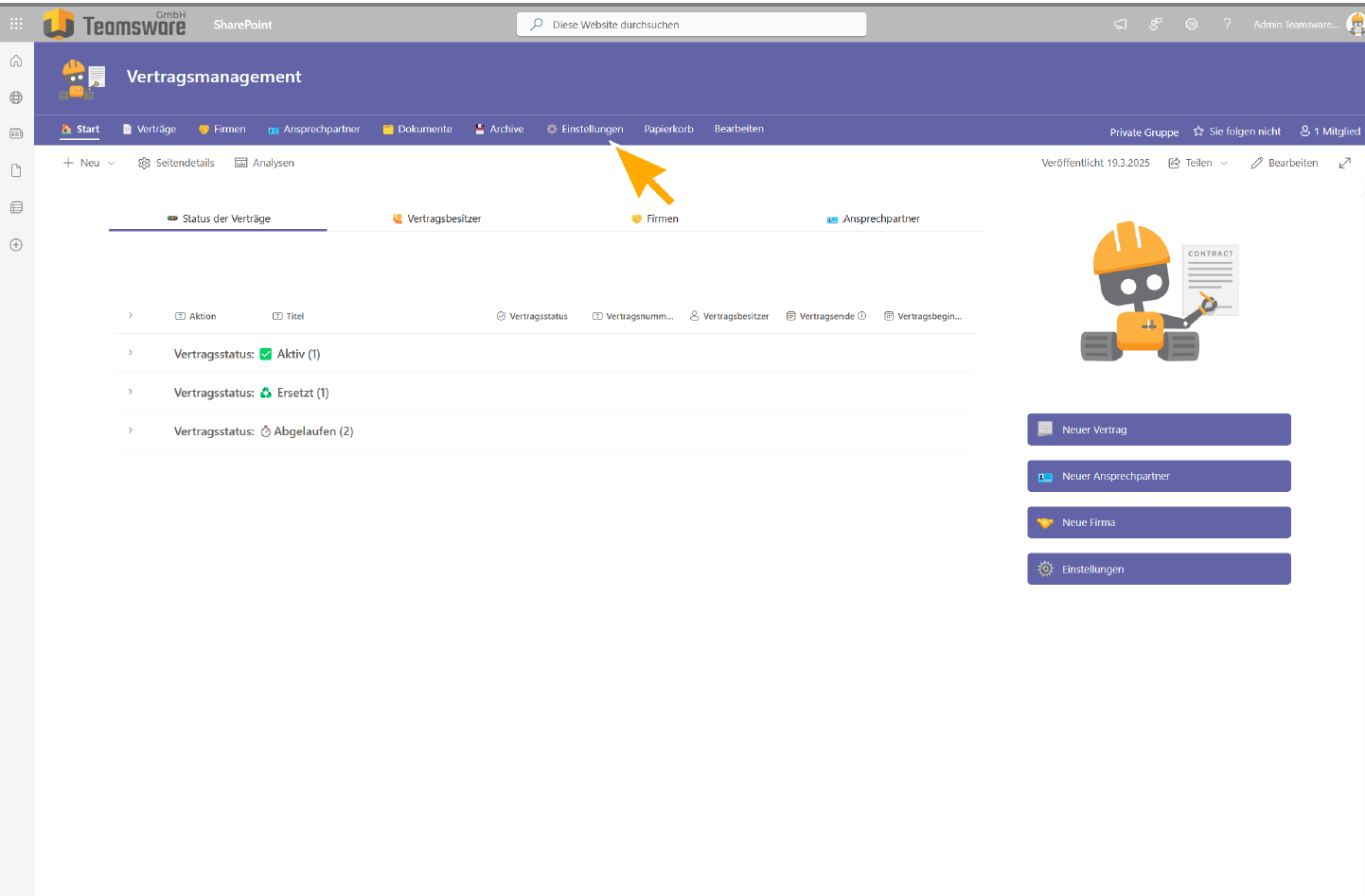Expand the page with the full-screen arrows icon
1365x896 pixels.
point(1344,163)
